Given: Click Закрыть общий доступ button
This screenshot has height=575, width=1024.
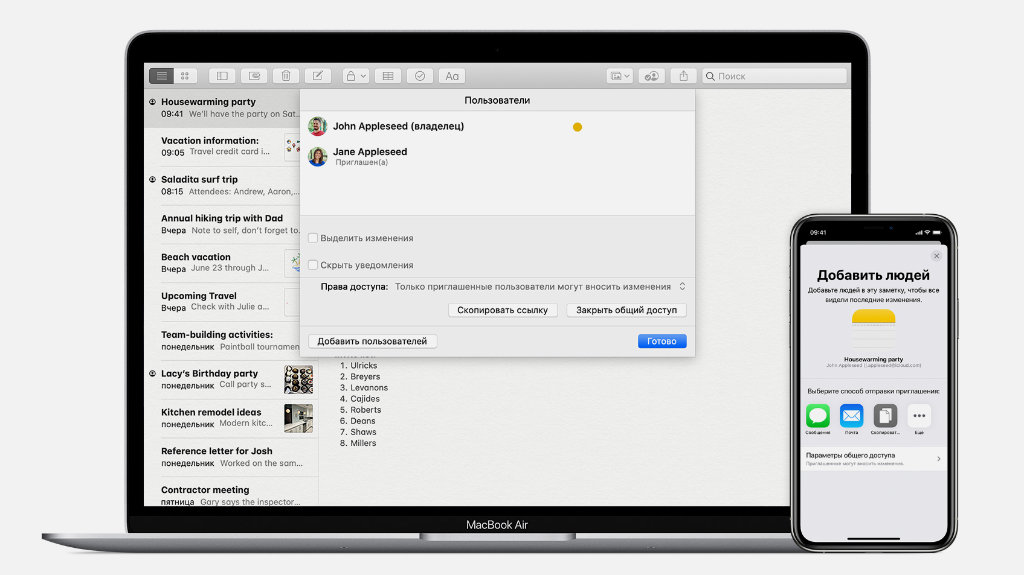Looking at the screenshot, I should click(626, 310).
